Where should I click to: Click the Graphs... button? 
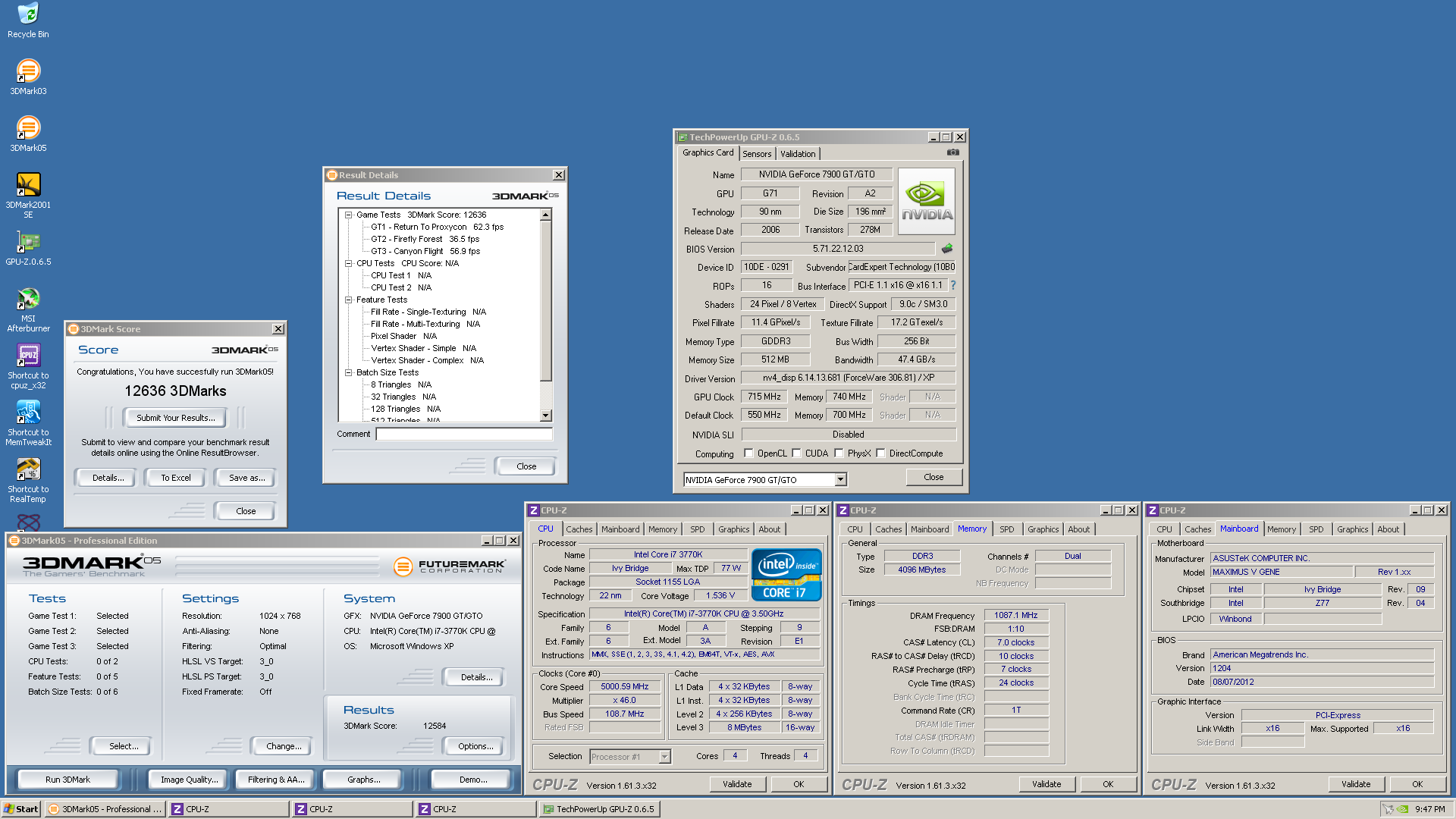[364, 780]
